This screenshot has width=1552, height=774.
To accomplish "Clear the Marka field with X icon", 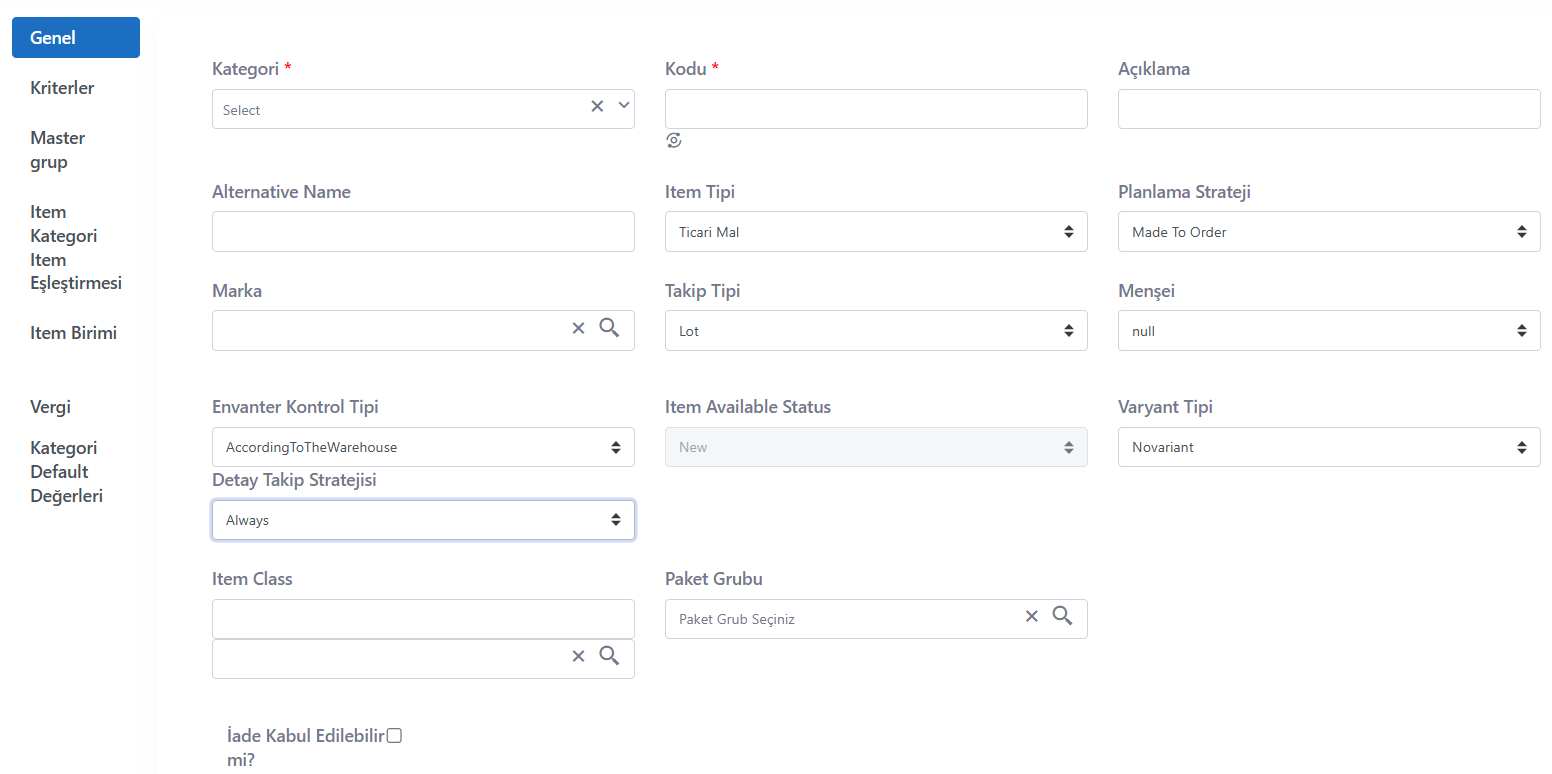I will pos(578,328).
